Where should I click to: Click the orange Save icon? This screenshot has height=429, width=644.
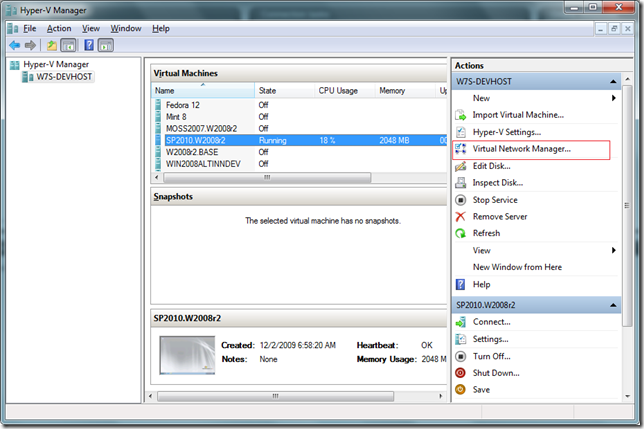pyautogui.click(x=461, y=390)
